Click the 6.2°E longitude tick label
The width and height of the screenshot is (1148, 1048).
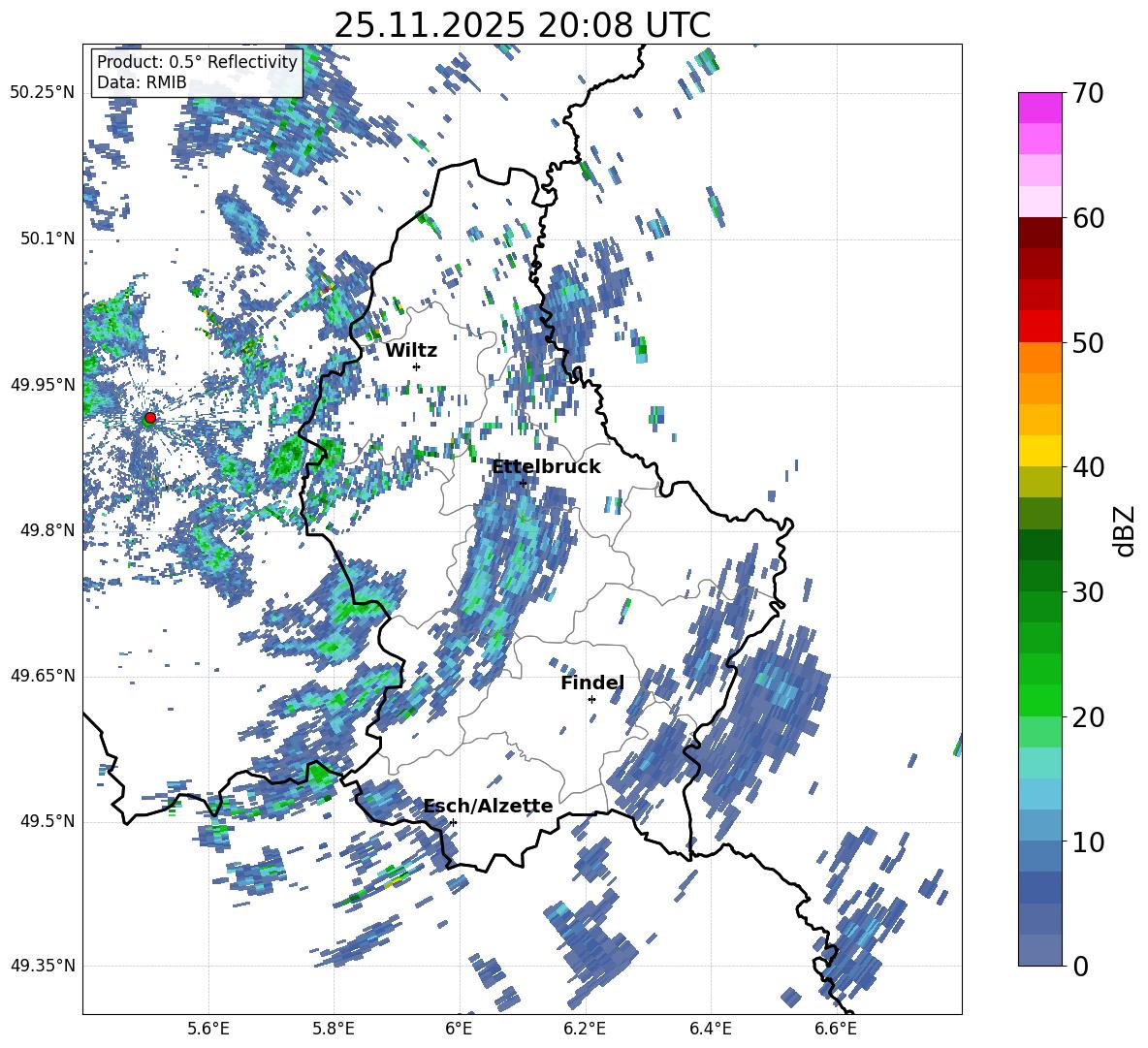585,1029
